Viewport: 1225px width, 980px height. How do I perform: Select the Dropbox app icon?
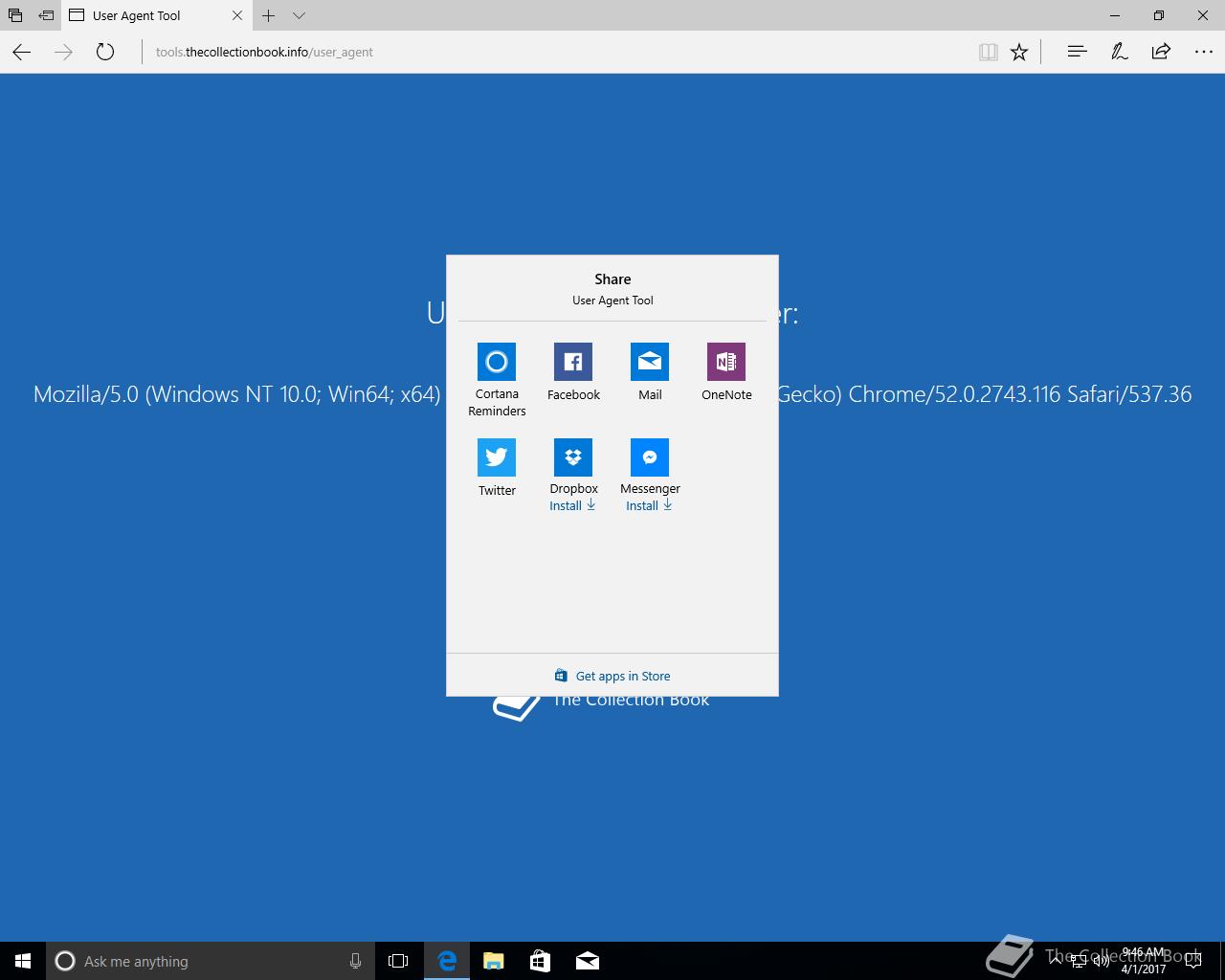pyautogui.click(x=573, y=457)
